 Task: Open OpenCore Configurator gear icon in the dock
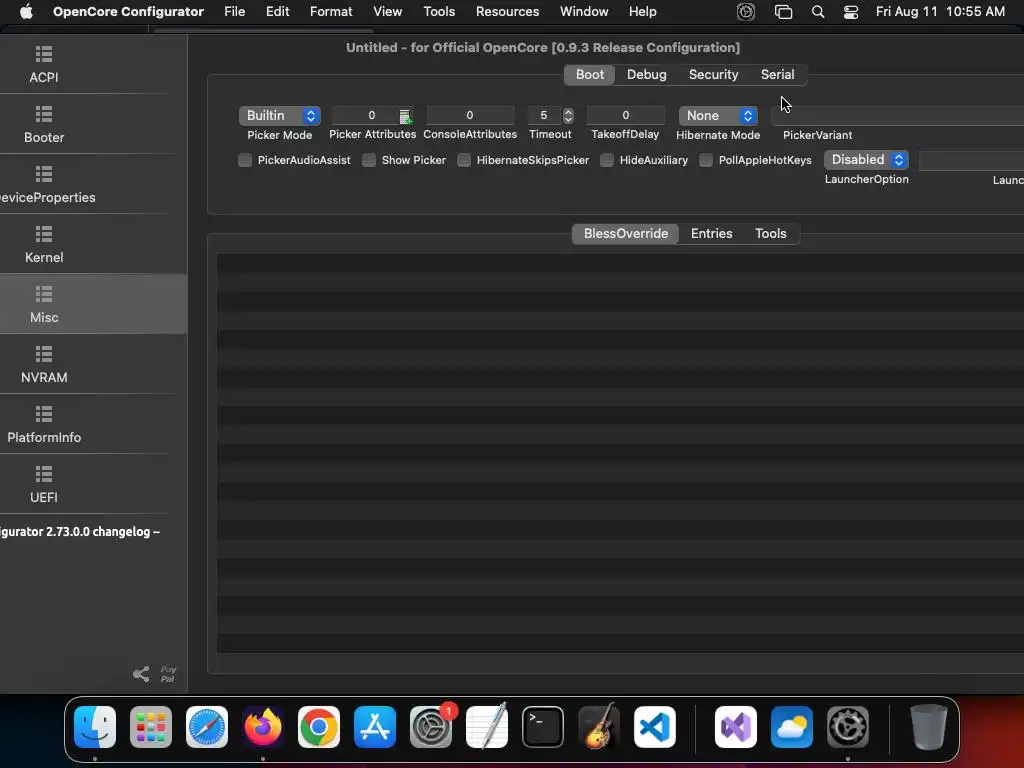(848, 727)
